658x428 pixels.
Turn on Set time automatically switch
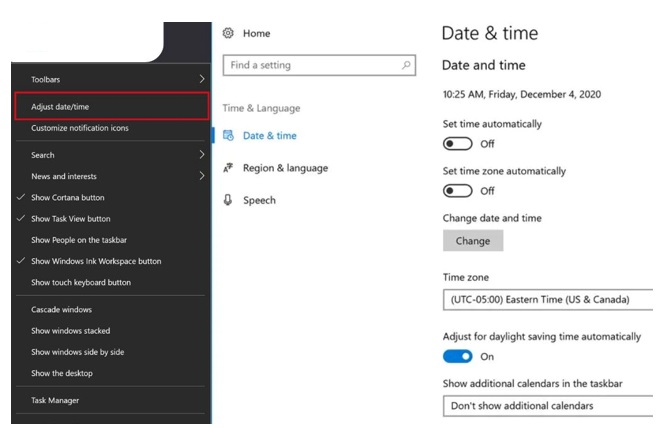click(457, 144)
